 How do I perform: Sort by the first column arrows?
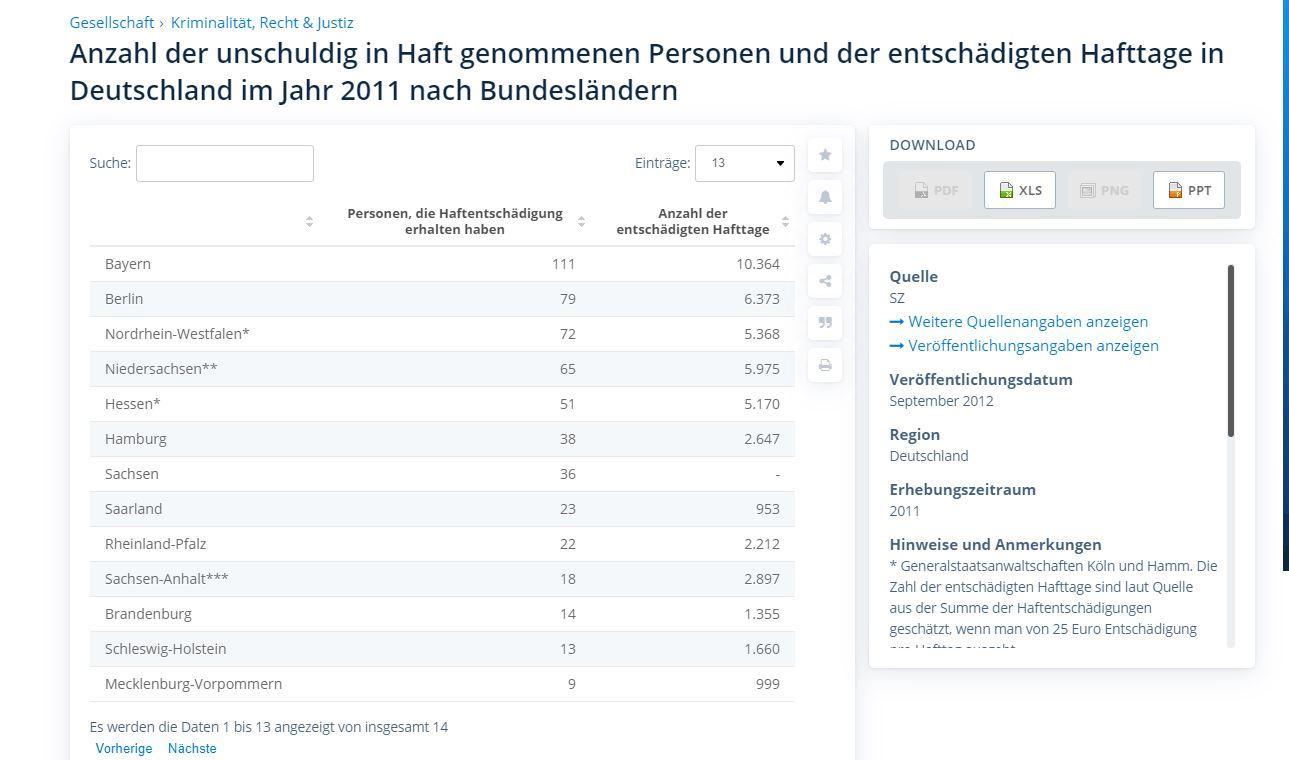(x=309, y=222)
